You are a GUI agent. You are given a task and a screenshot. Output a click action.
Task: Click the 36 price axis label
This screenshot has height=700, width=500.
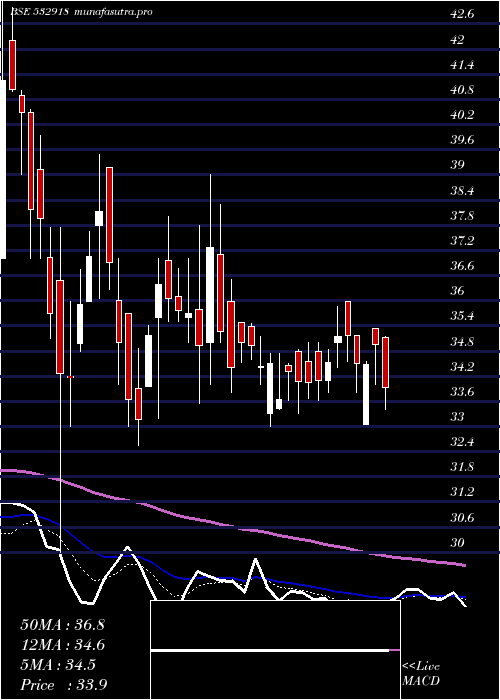pos(458,291)
